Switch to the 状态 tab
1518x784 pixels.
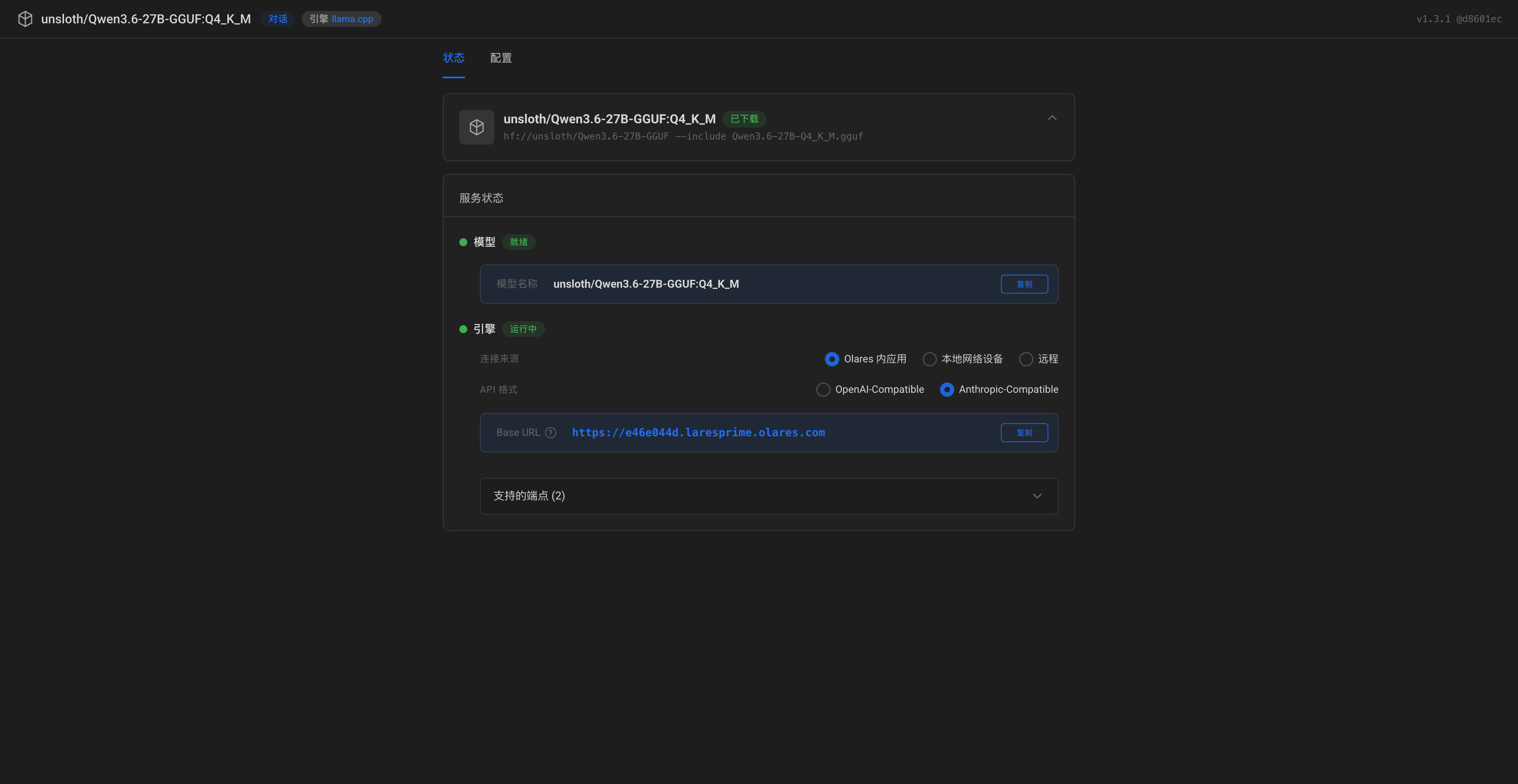pos(454,58)
